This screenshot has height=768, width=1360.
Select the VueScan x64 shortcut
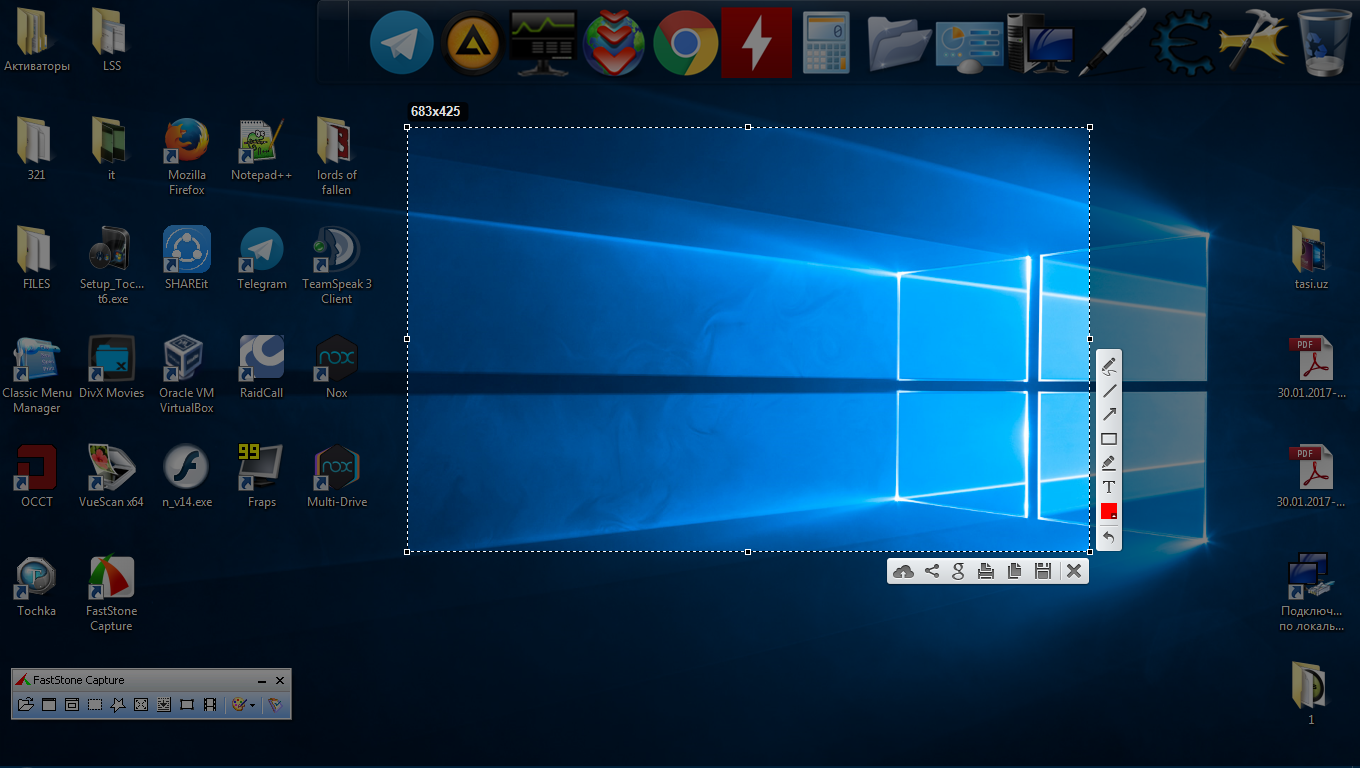[x=111, y=477]
